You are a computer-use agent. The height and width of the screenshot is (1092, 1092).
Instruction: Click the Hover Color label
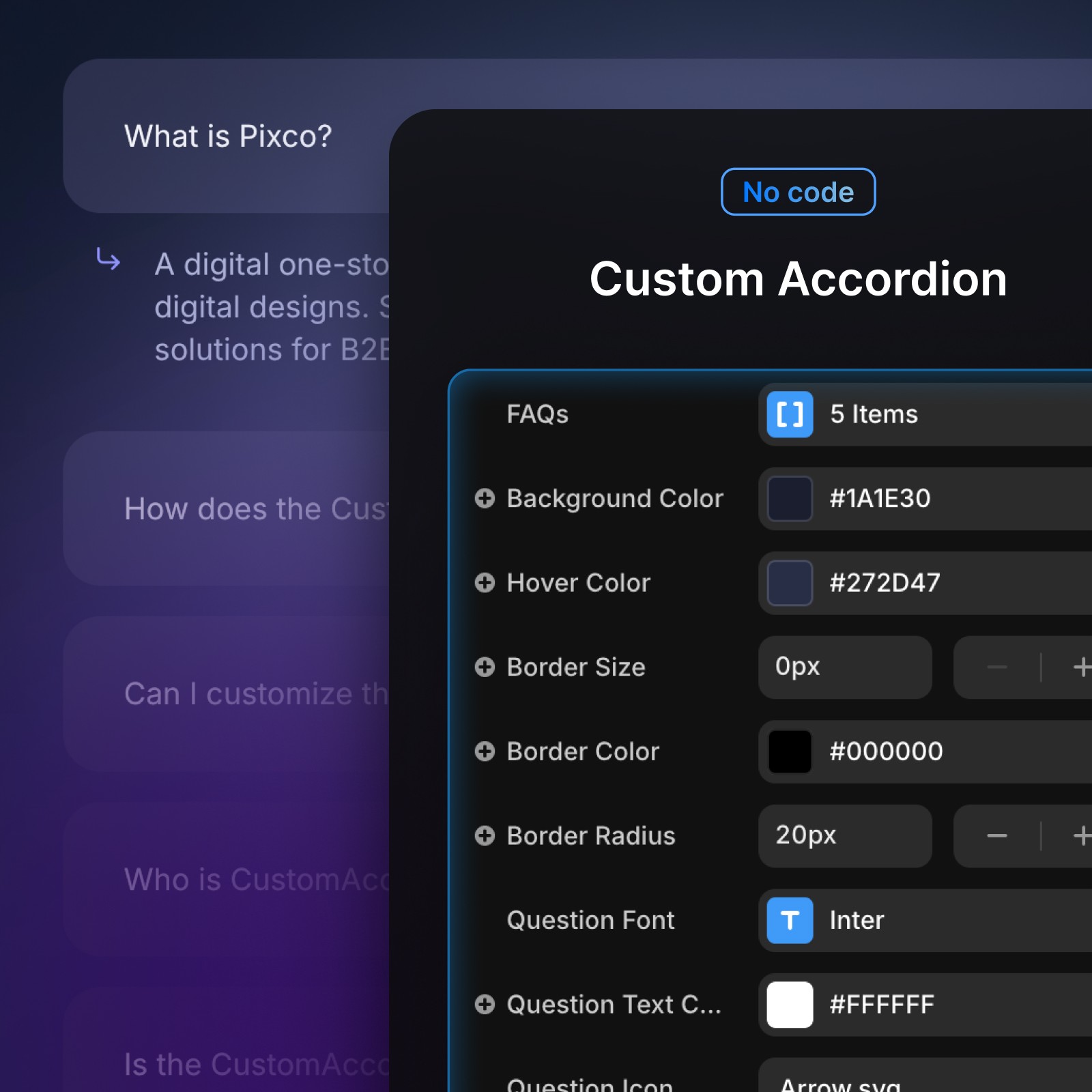579,583
